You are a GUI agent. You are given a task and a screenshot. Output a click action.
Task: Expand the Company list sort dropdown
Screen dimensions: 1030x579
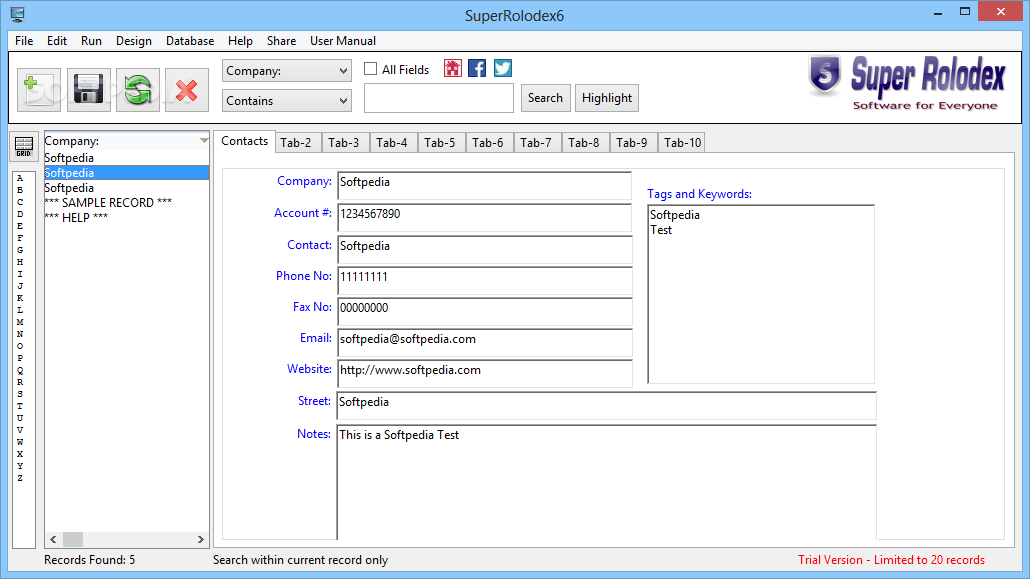(x=204, y=141)
